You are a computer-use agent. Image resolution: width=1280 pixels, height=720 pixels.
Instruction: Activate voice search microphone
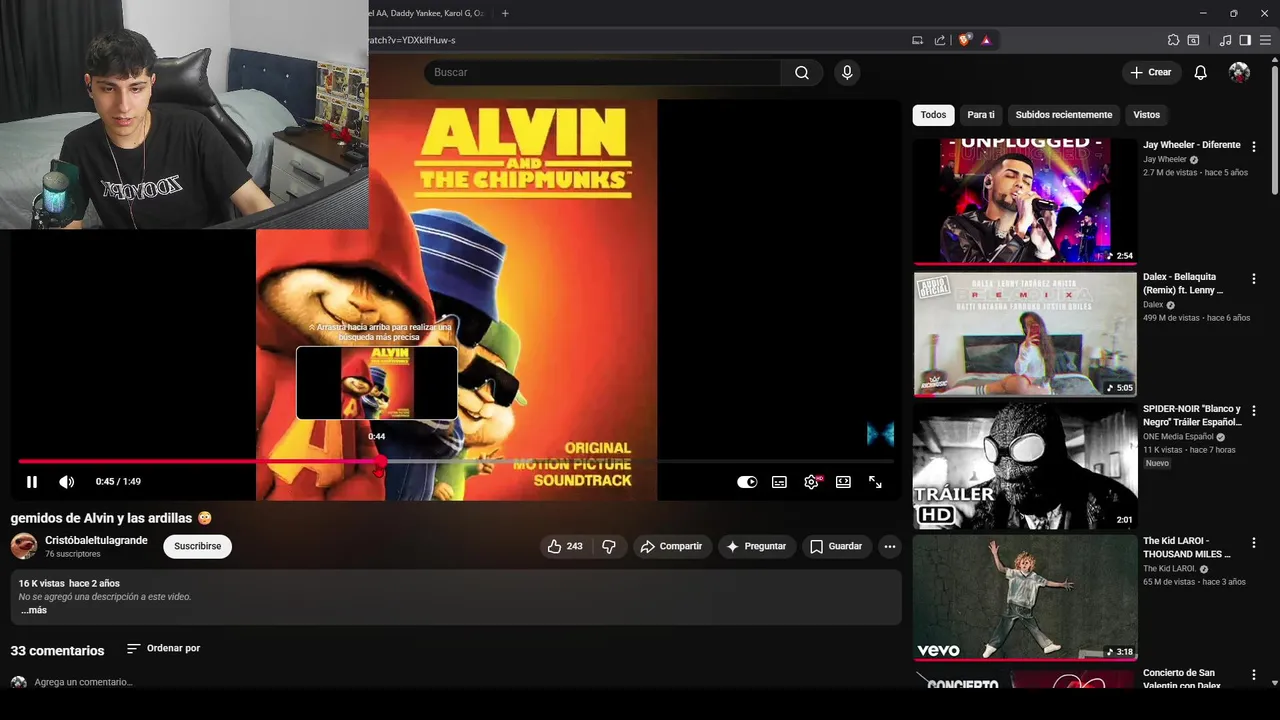tap(847, 72)
